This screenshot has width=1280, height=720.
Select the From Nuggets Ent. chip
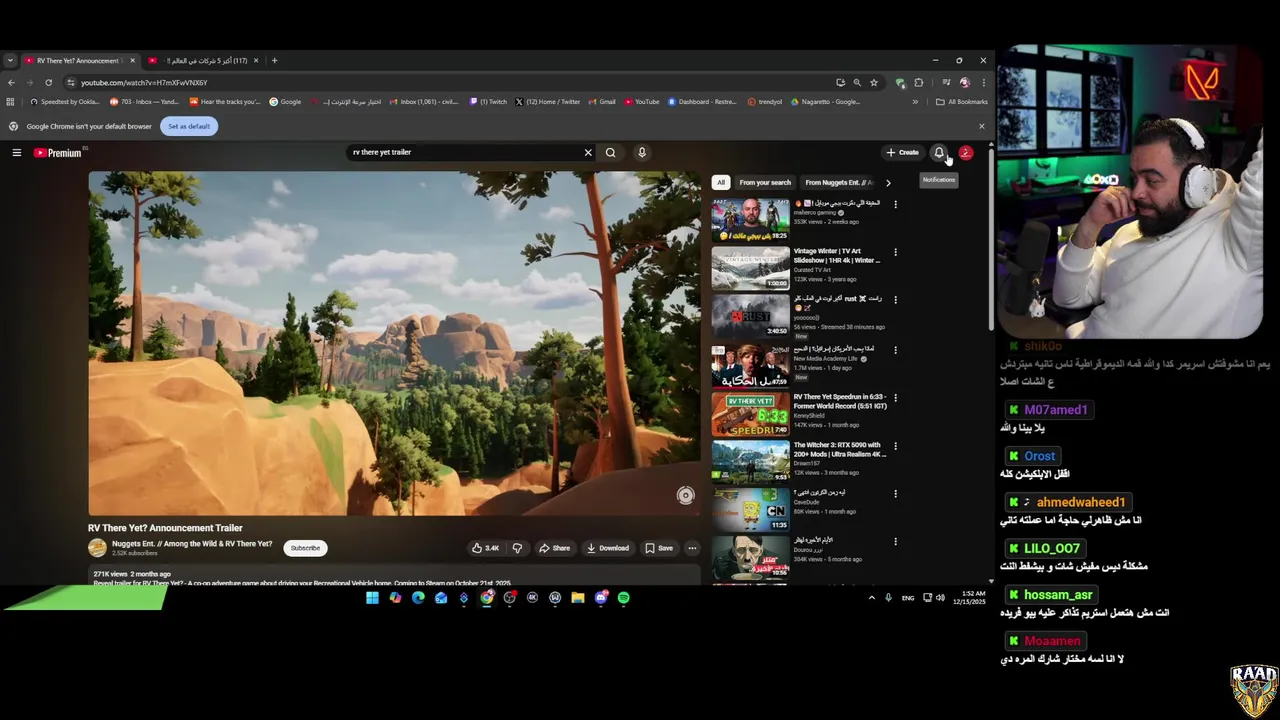(838, 183)
